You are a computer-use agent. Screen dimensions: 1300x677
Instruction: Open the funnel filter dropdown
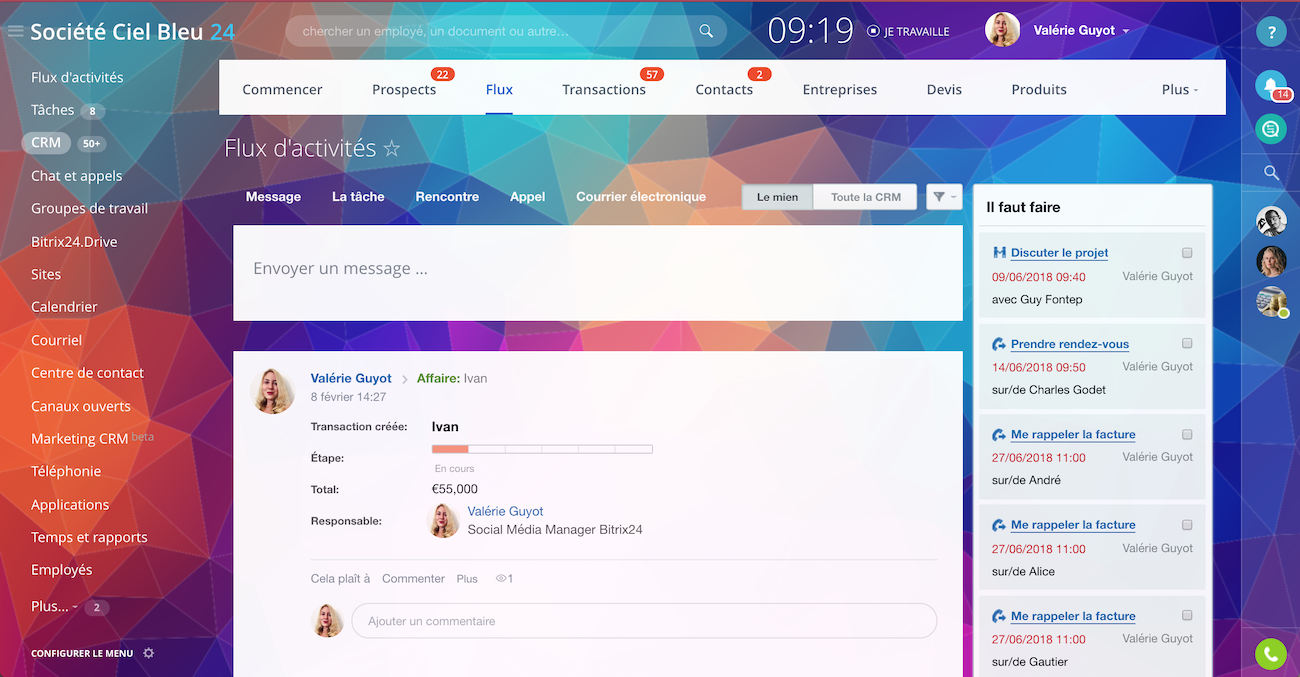coord(943,197)
